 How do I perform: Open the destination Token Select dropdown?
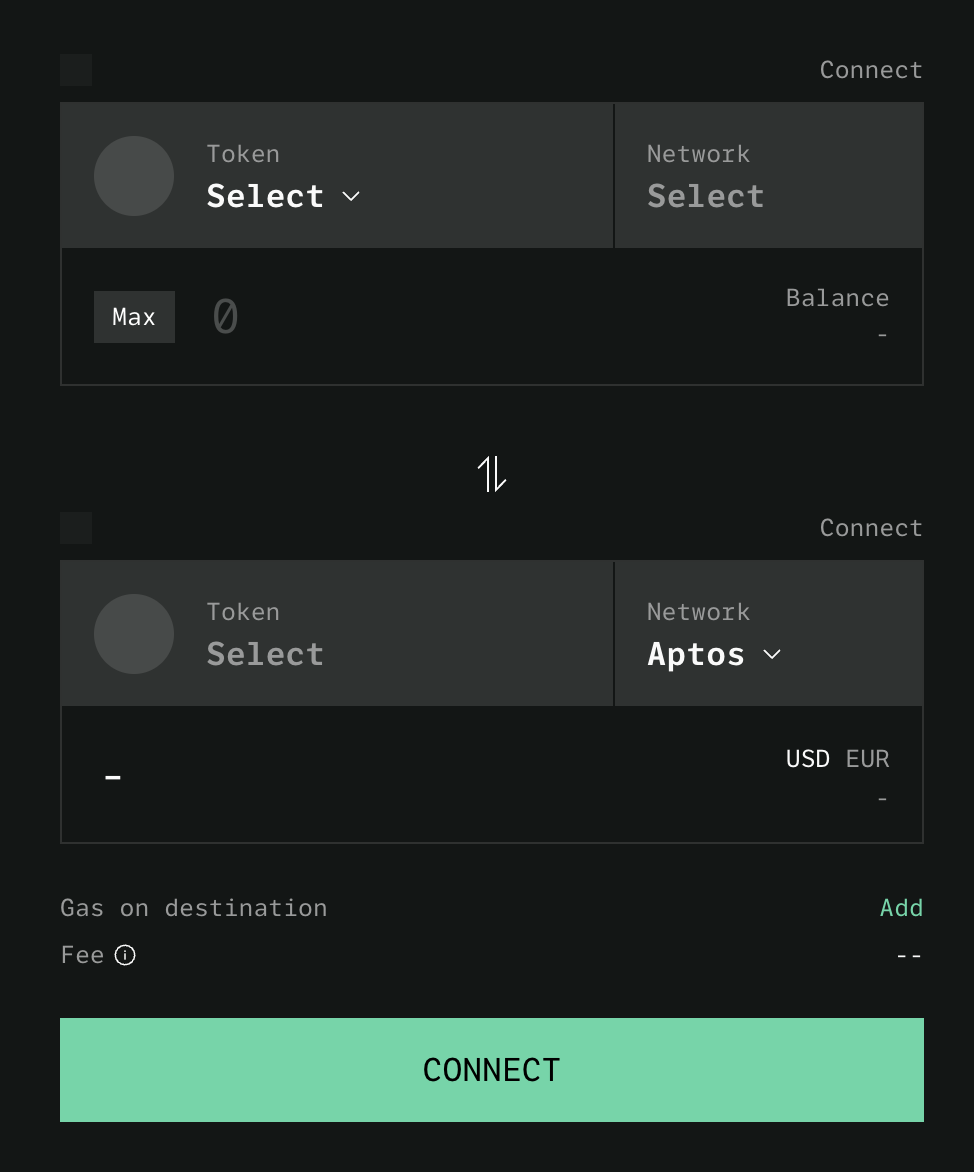pos(265,653)
